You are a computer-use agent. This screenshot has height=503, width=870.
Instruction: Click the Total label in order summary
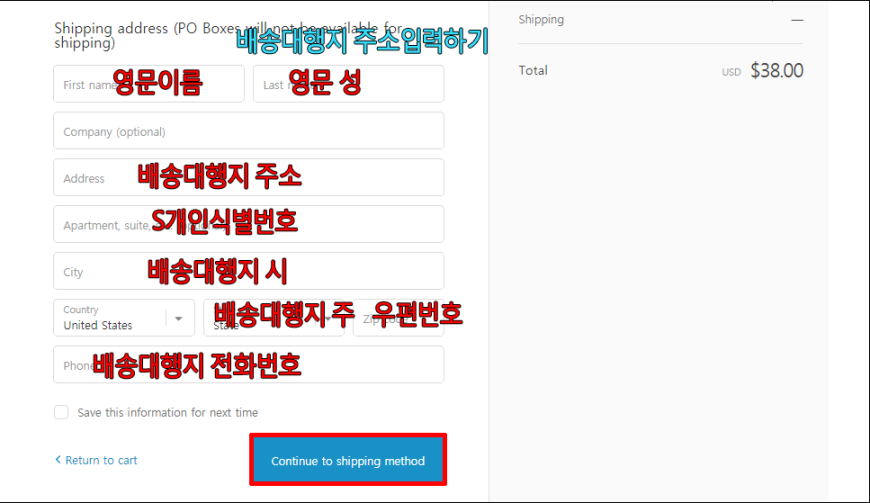[533, 70]
